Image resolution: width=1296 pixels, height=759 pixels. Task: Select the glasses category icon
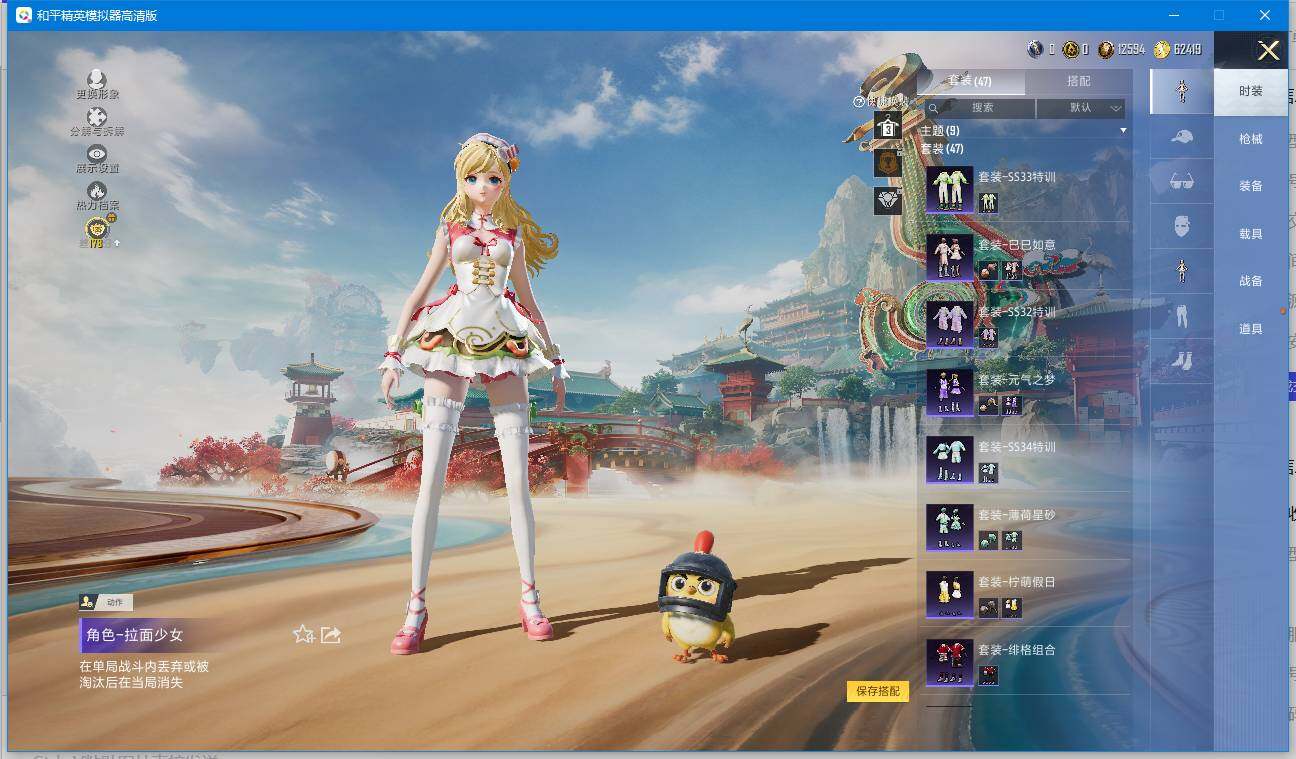point(1181,182)
